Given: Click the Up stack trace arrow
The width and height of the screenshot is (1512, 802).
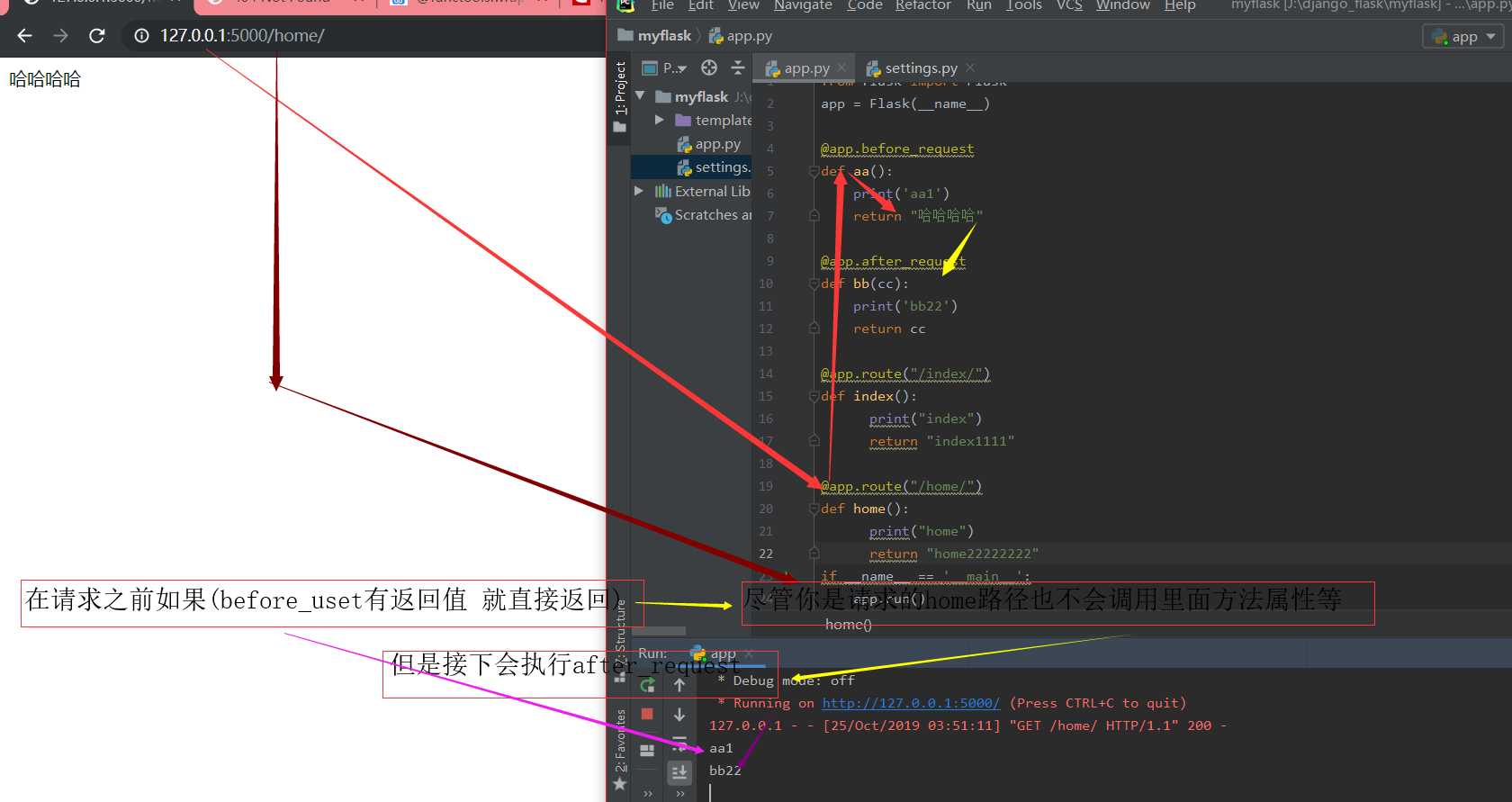Looking at the screenshot, I should [679, 685].
